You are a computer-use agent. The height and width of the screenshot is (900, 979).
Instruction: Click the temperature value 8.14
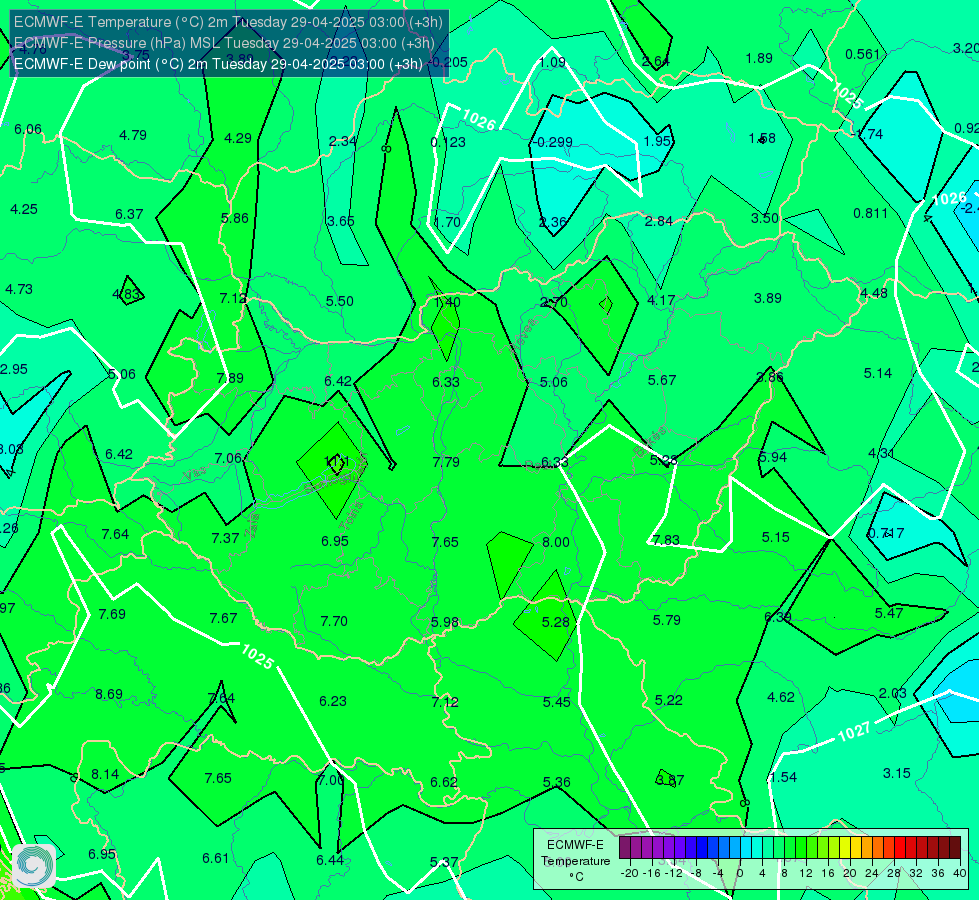105,774
